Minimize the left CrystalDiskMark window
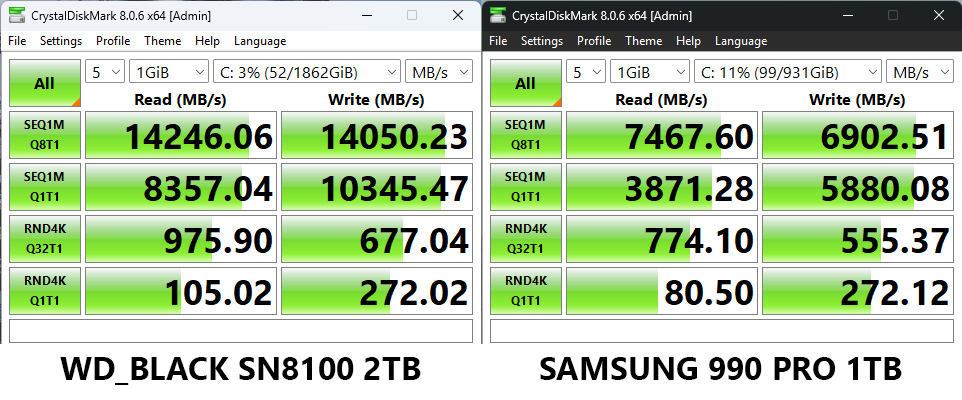 tap(366, 15)
